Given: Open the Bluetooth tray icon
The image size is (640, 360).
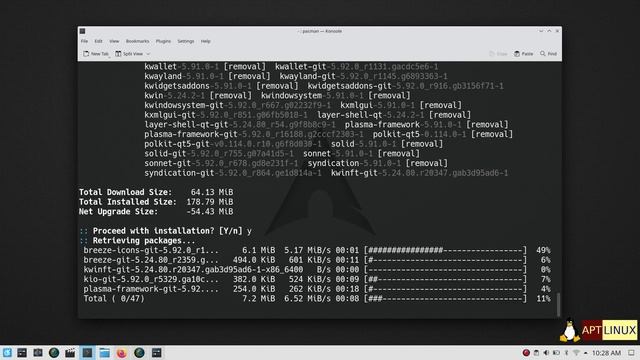Looking at the screenshot, I should pos(567,353).
